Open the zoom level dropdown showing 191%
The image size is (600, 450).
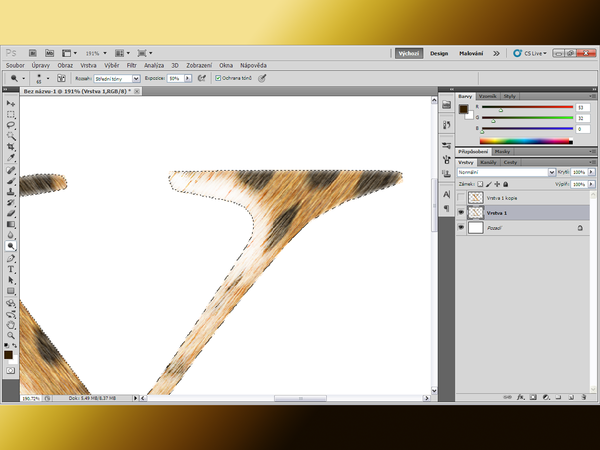[x=96, y=52]
